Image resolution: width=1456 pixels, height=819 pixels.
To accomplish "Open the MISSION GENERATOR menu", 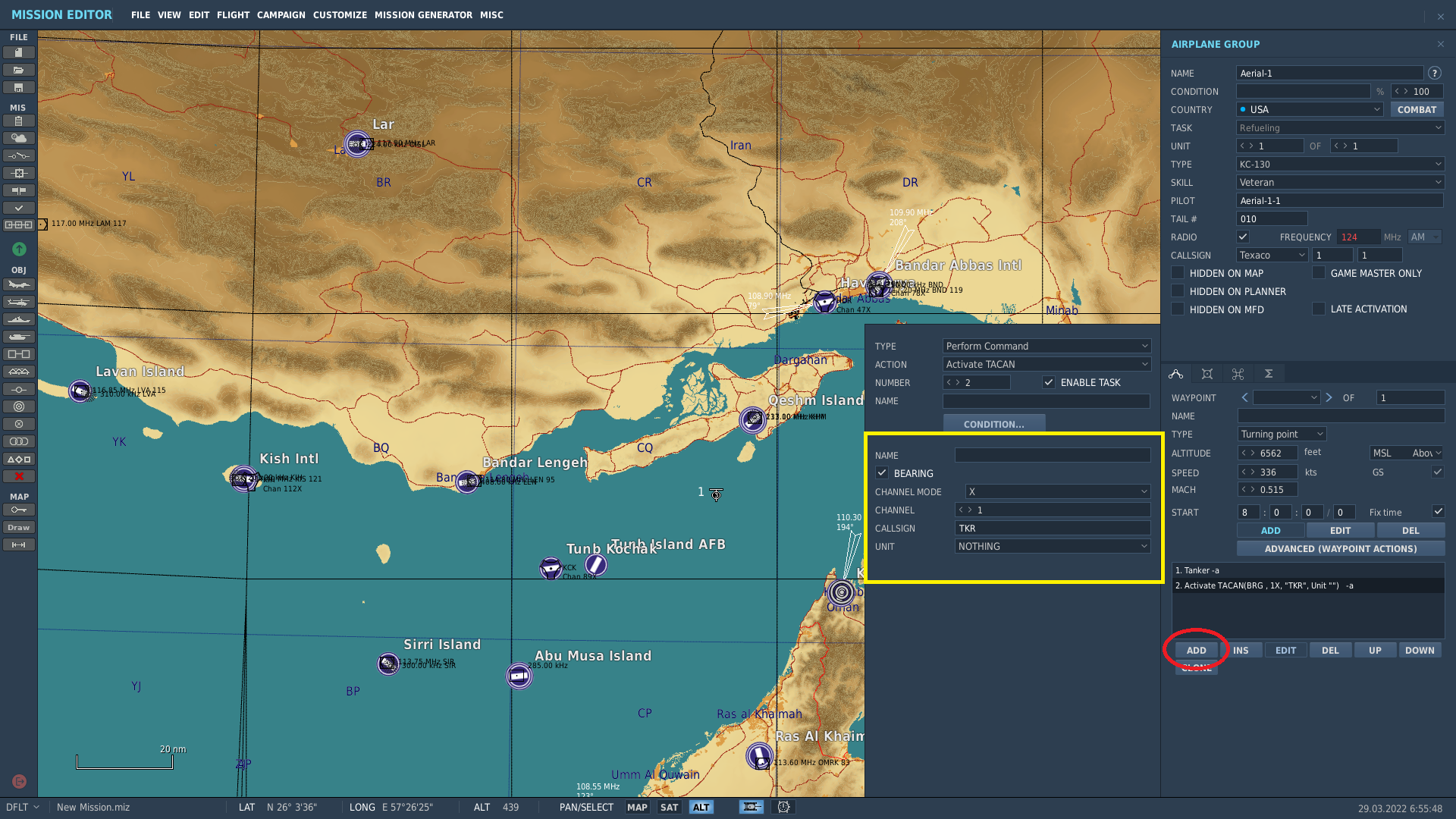I will tap(423, 15).
